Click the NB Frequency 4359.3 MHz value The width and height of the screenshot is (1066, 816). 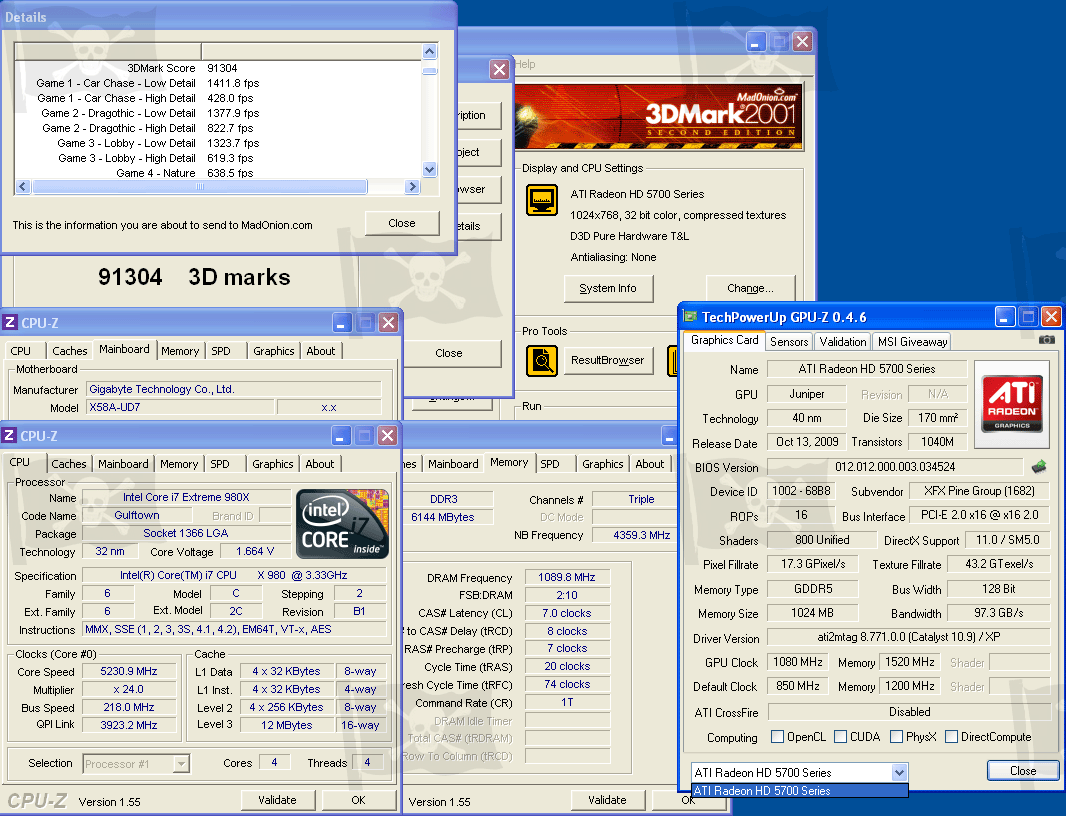click(x=641, y=535)
